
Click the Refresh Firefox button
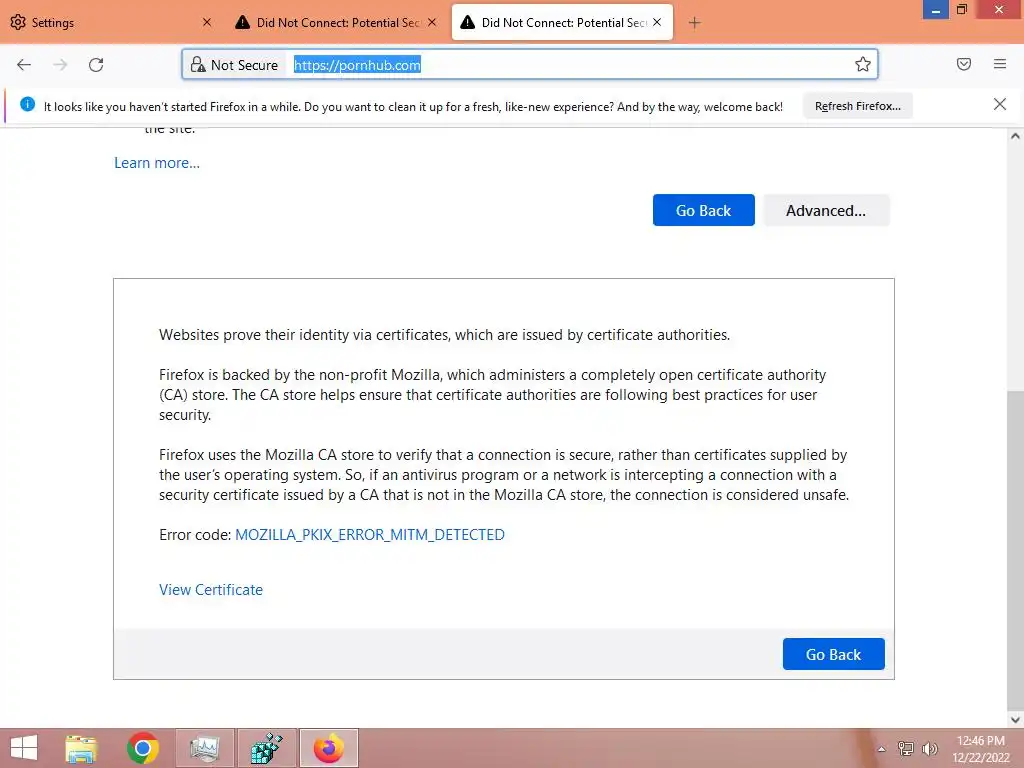point(857,106)
